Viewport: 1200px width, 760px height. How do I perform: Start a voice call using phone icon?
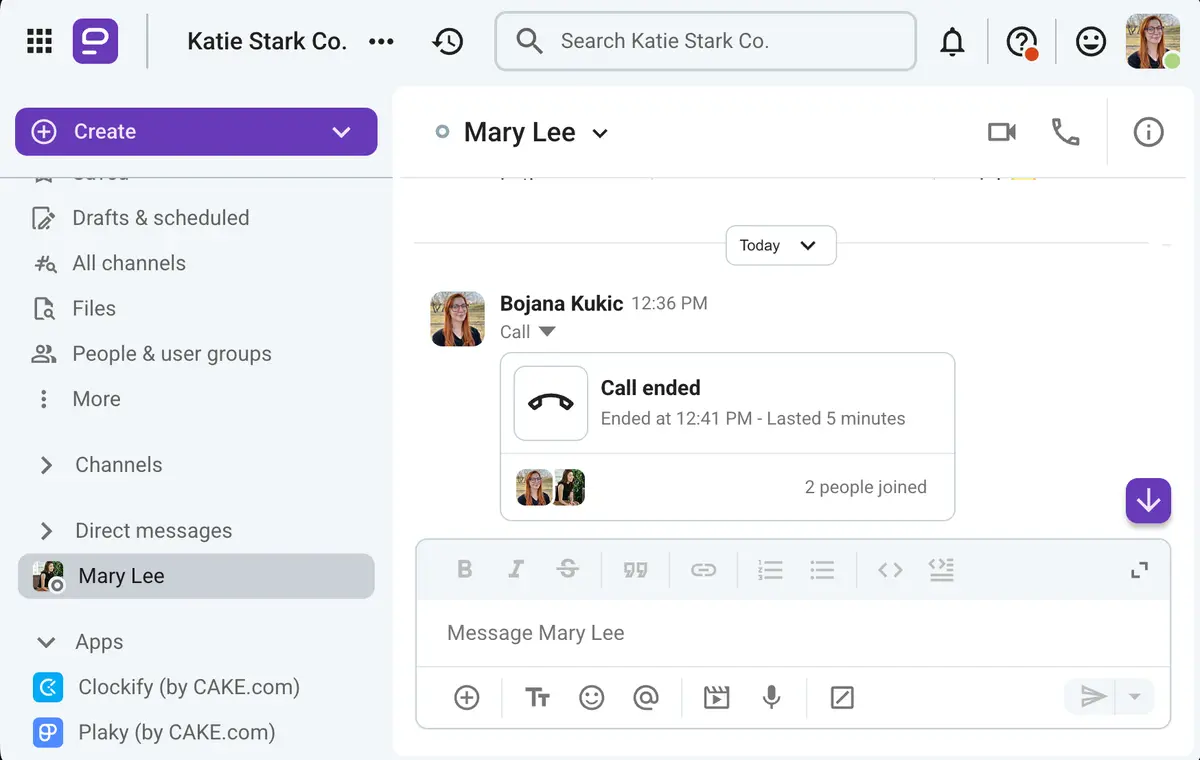[x=1065, y=132]
